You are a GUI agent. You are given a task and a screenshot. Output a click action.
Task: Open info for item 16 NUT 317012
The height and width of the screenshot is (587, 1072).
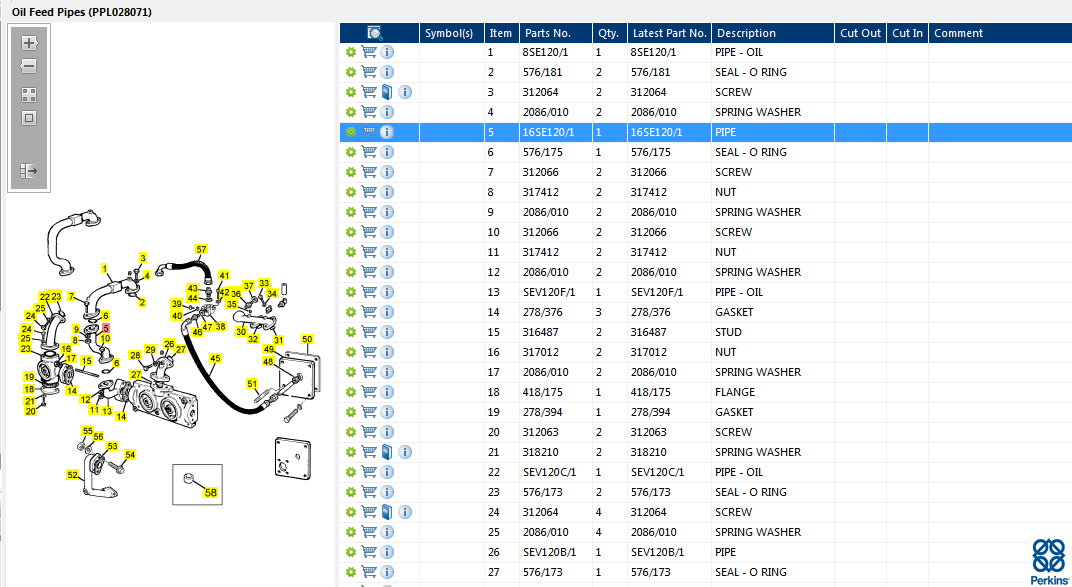(x=387, y=352)
